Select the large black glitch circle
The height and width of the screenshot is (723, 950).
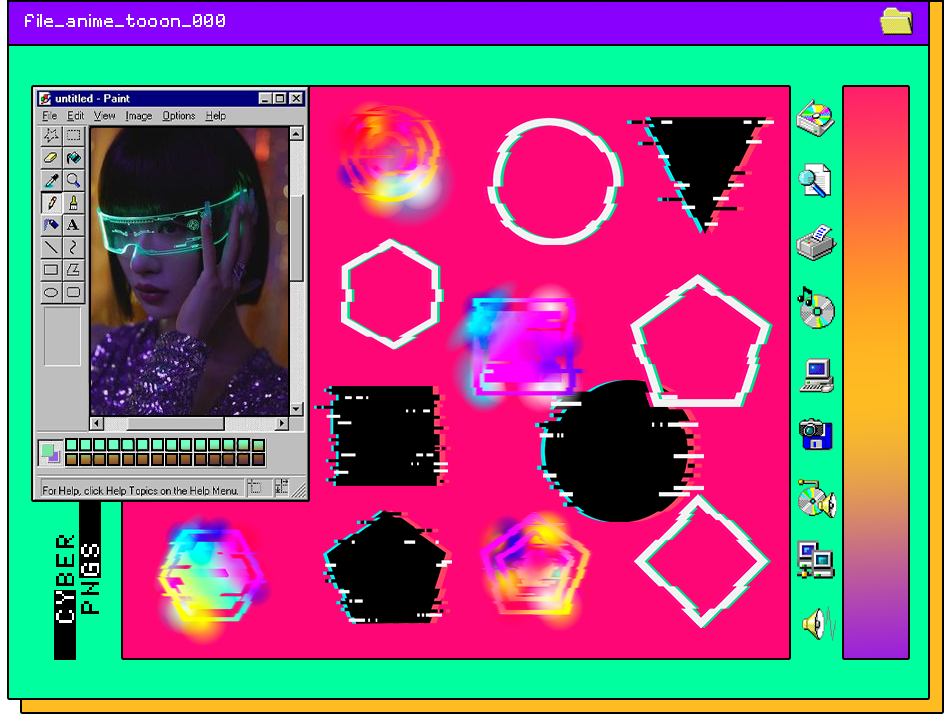click(x=620, y=451)
